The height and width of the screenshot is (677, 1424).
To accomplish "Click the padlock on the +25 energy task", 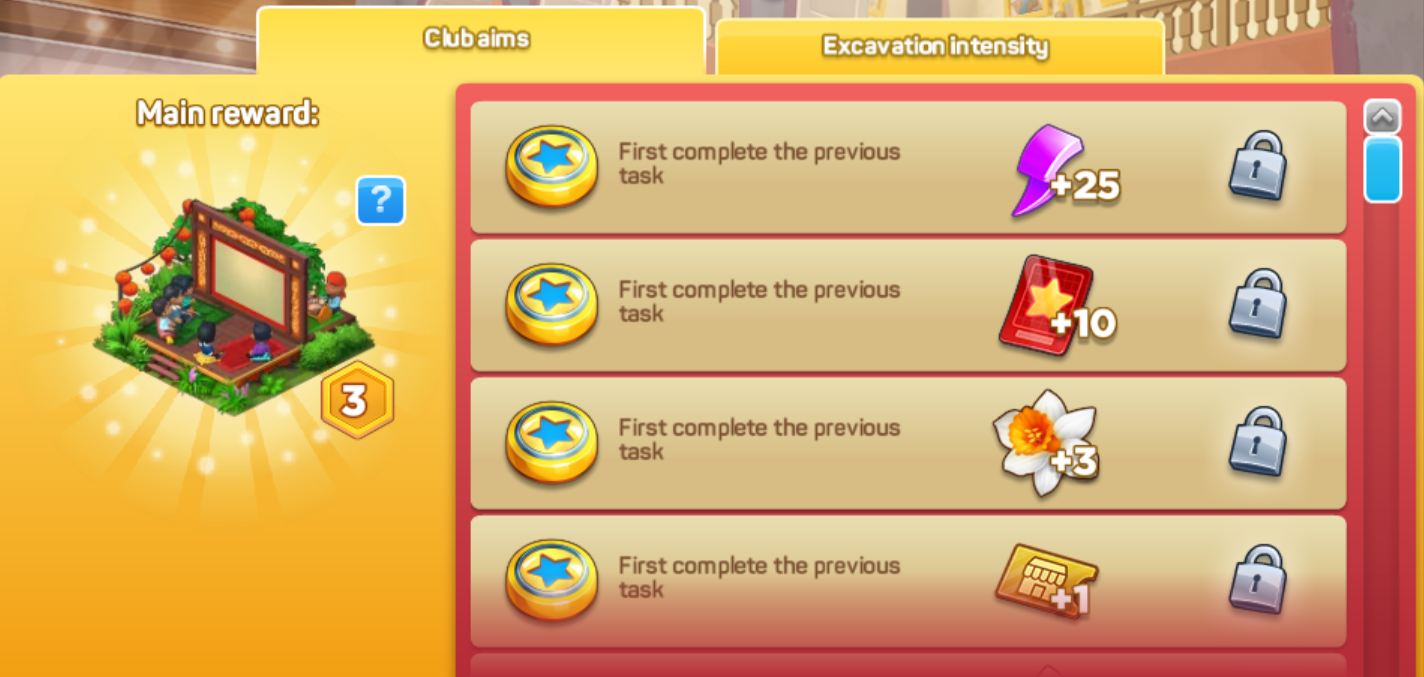I will click(1256, 165).
